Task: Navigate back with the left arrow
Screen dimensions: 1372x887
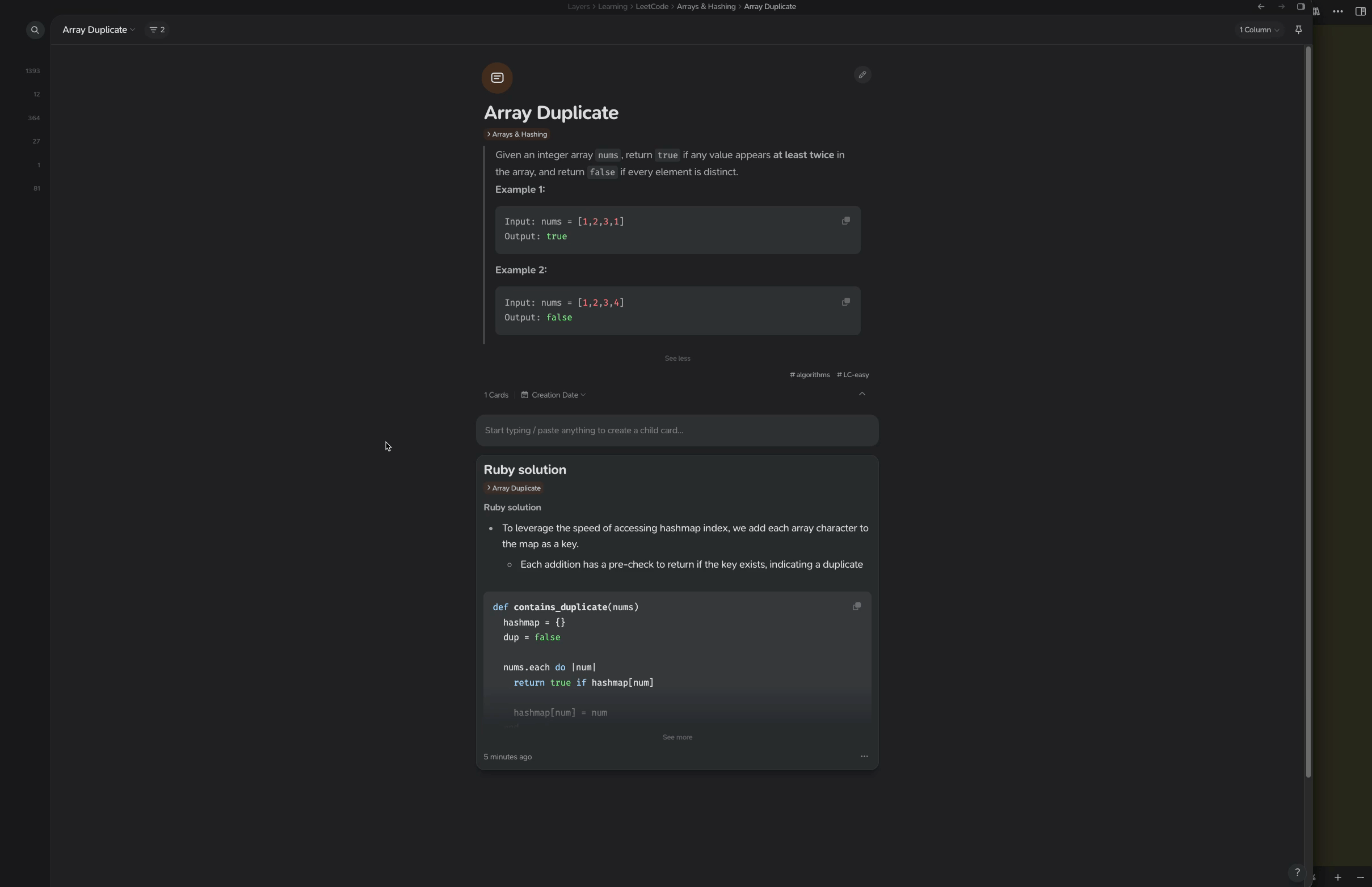Action: click(x=1261, y=7)
